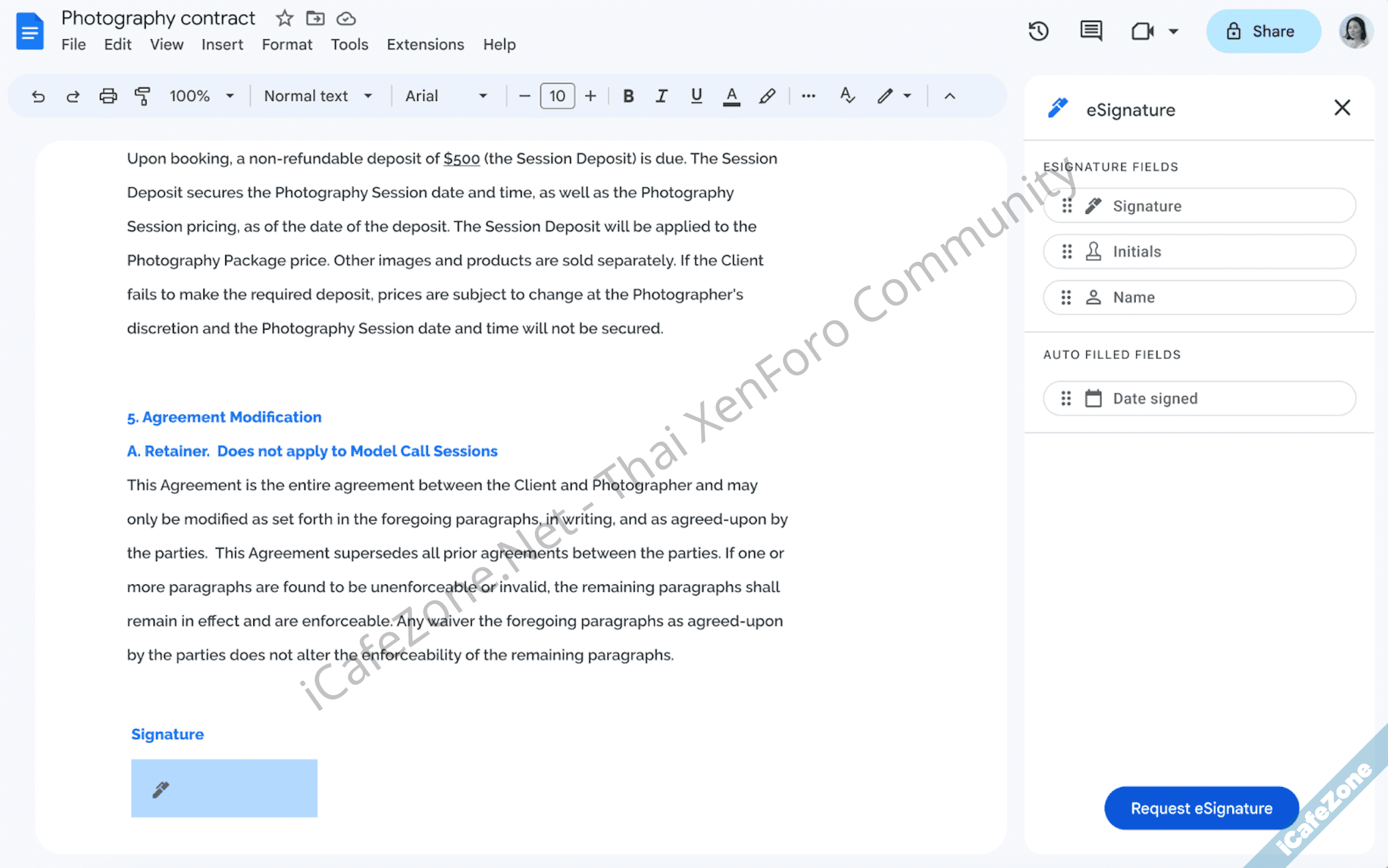Toggle italic formatting
1388x868 pixels.
[x=662, y=96]
